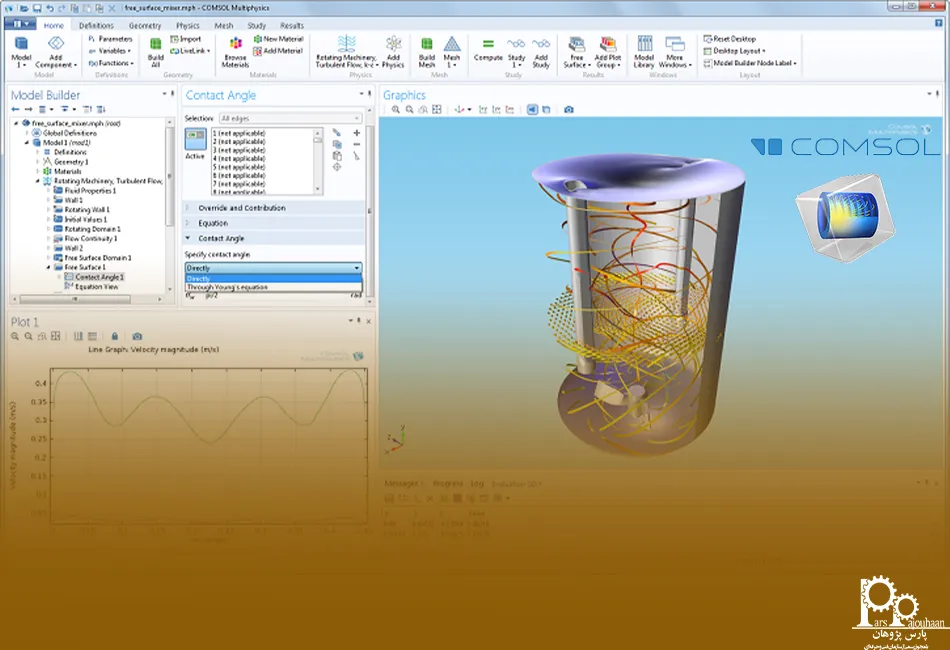Toggle the highlighted scene light button in Graphics
Image resolution: width=950 pixels, height=650 pixels.
[x=532, y=109]
